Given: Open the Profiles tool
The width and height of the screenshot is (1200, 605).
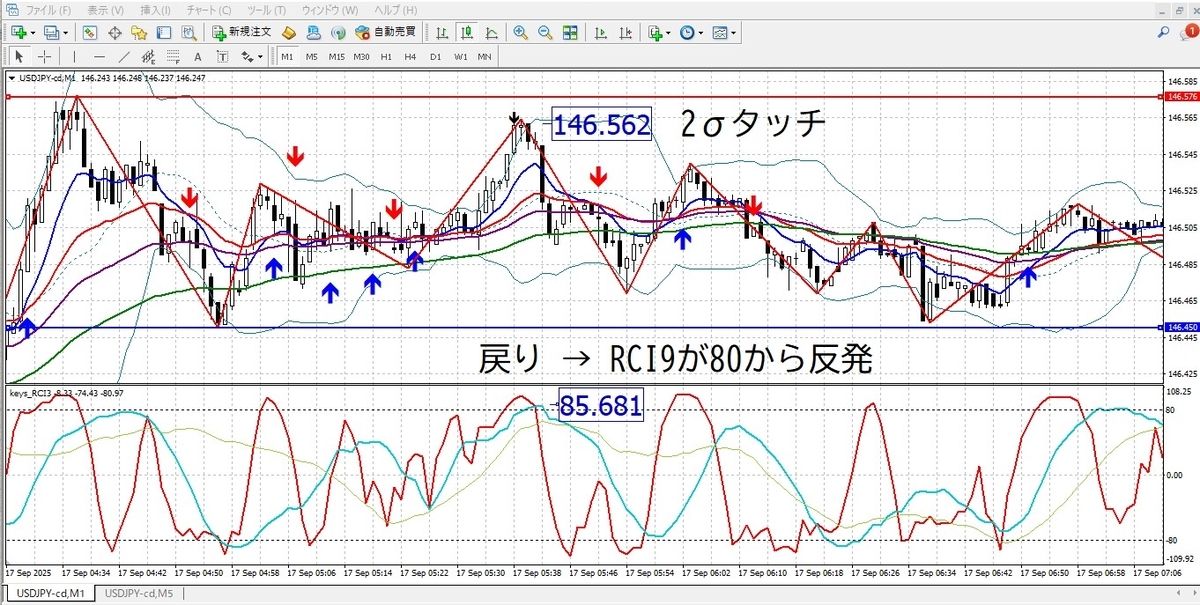Looking at the screenshot, I should click(50, 32).
